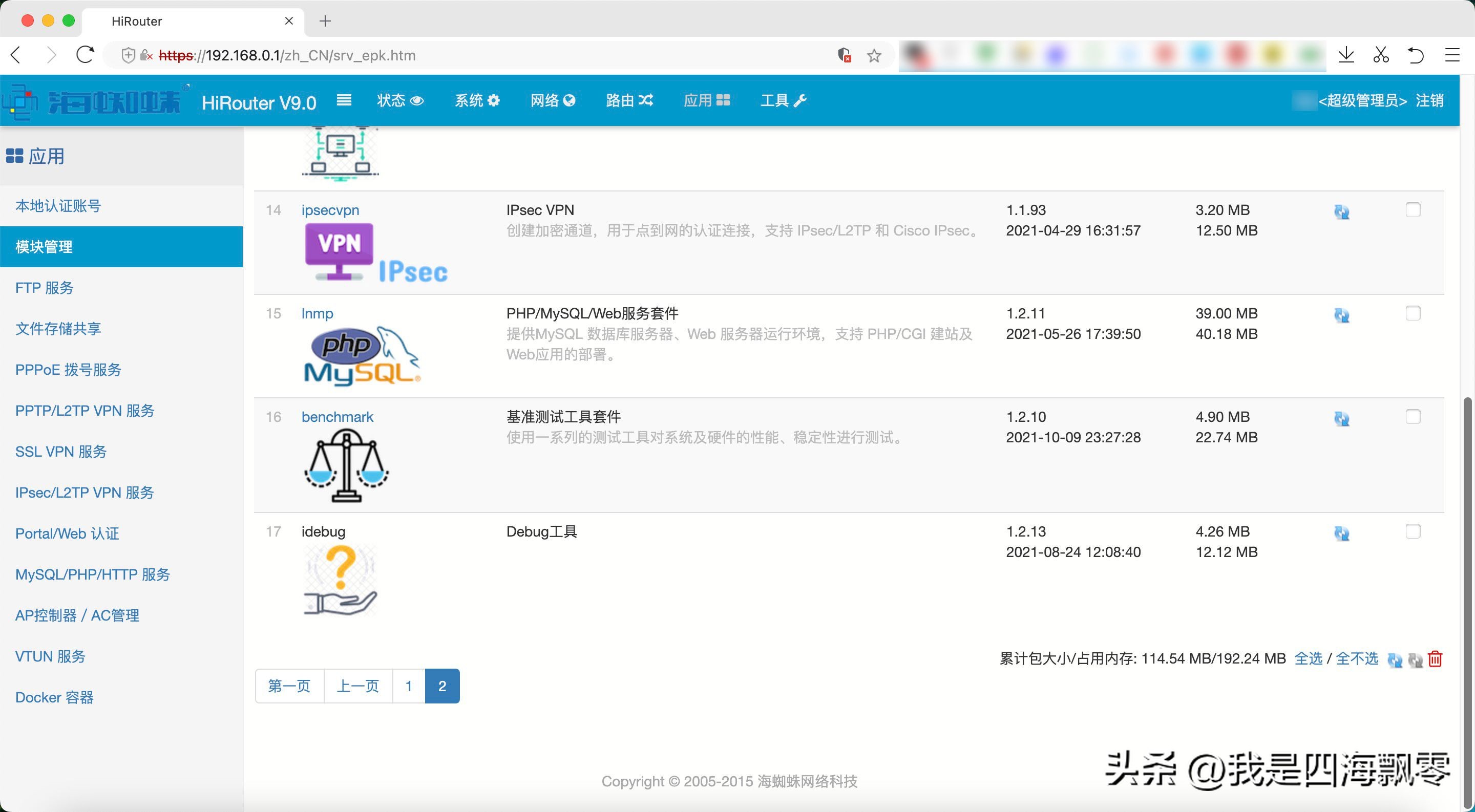The width and height of the screenshot is (1475, 812).
Task: Bookmark this page with the star icon
Action: pos(874,55)
